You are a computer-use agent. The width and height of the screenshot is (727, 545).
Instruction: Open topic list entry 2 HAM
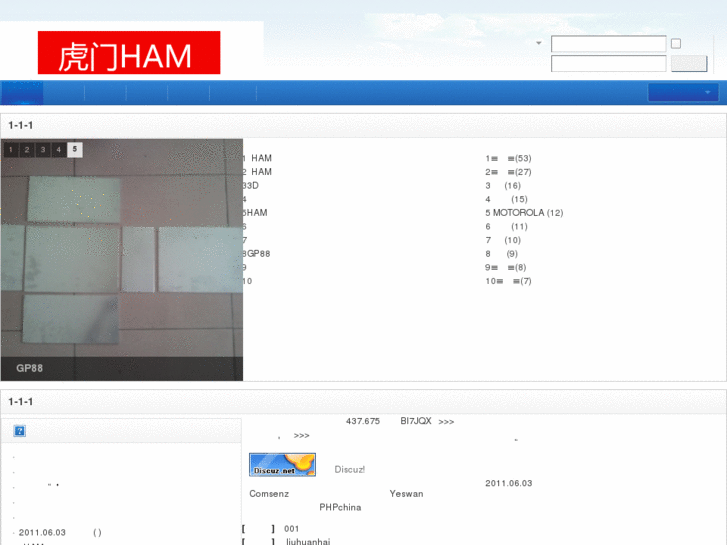tap(257, 172)
